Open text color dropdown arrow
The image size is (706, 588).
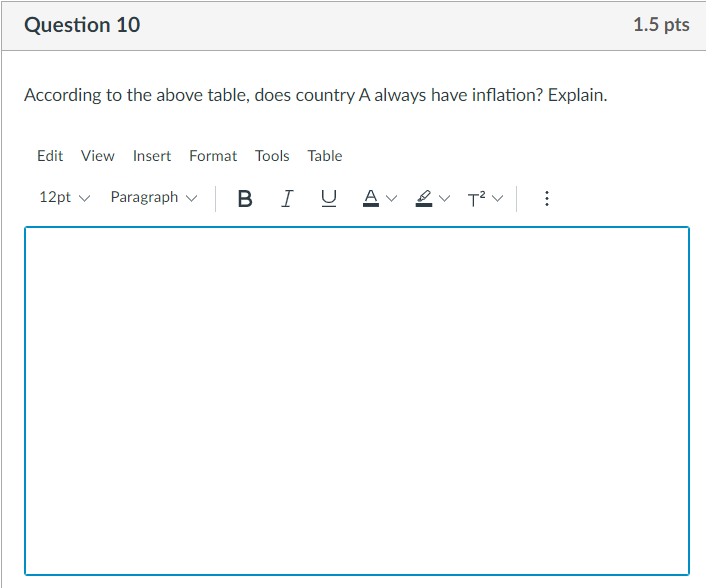[392, 198]
